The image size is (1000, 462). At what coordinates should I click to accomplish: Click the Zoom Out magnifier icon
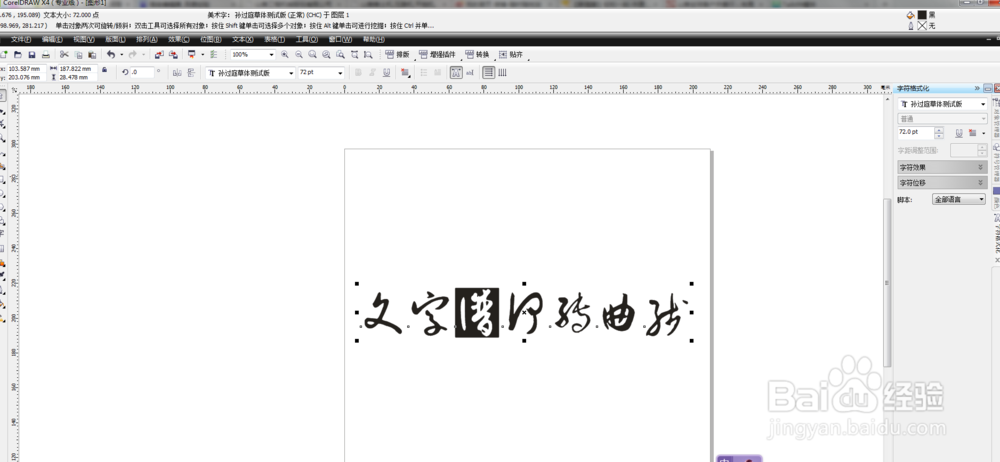[298, 55]
